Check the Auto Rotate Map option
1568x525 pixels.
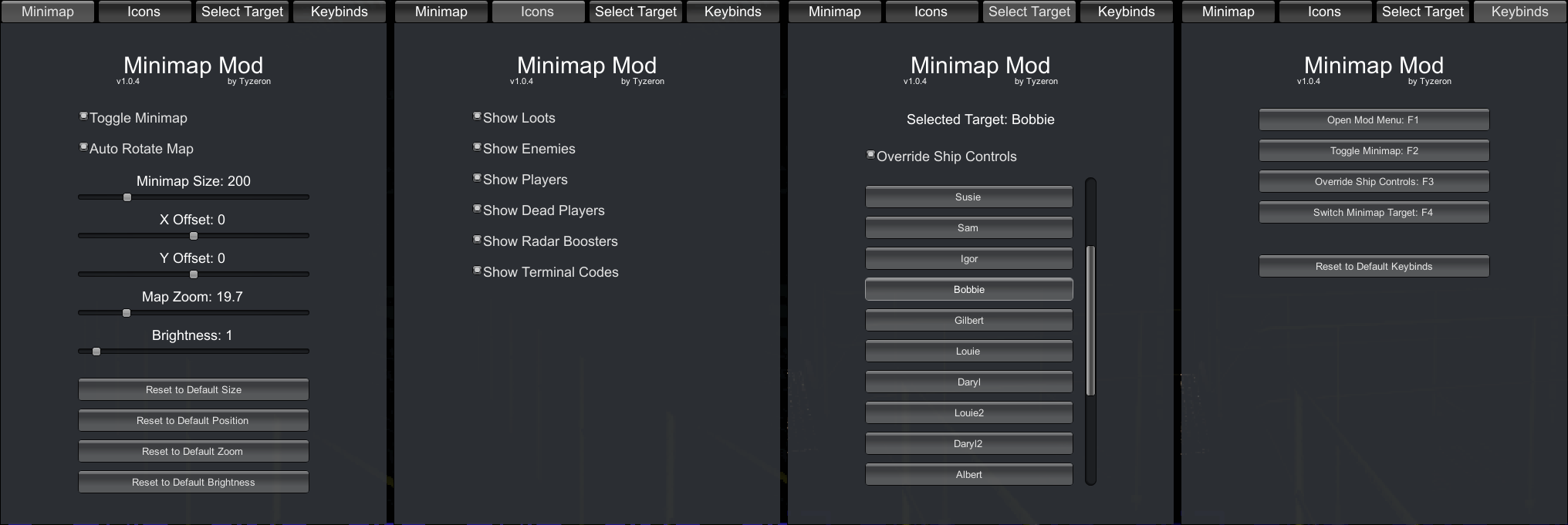84,147
